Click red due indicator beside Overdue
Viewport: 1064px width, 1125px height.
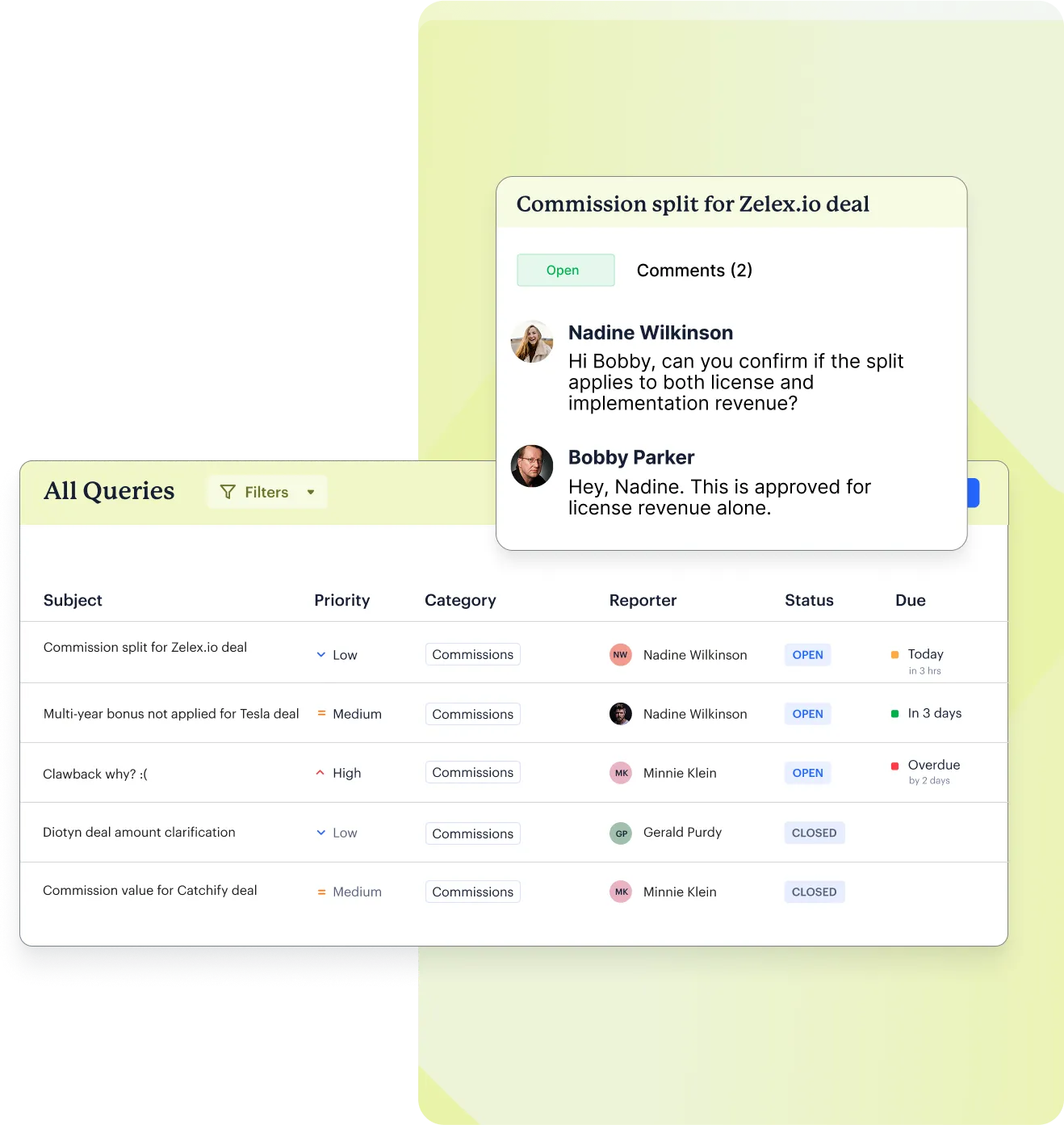click(894, 766)
